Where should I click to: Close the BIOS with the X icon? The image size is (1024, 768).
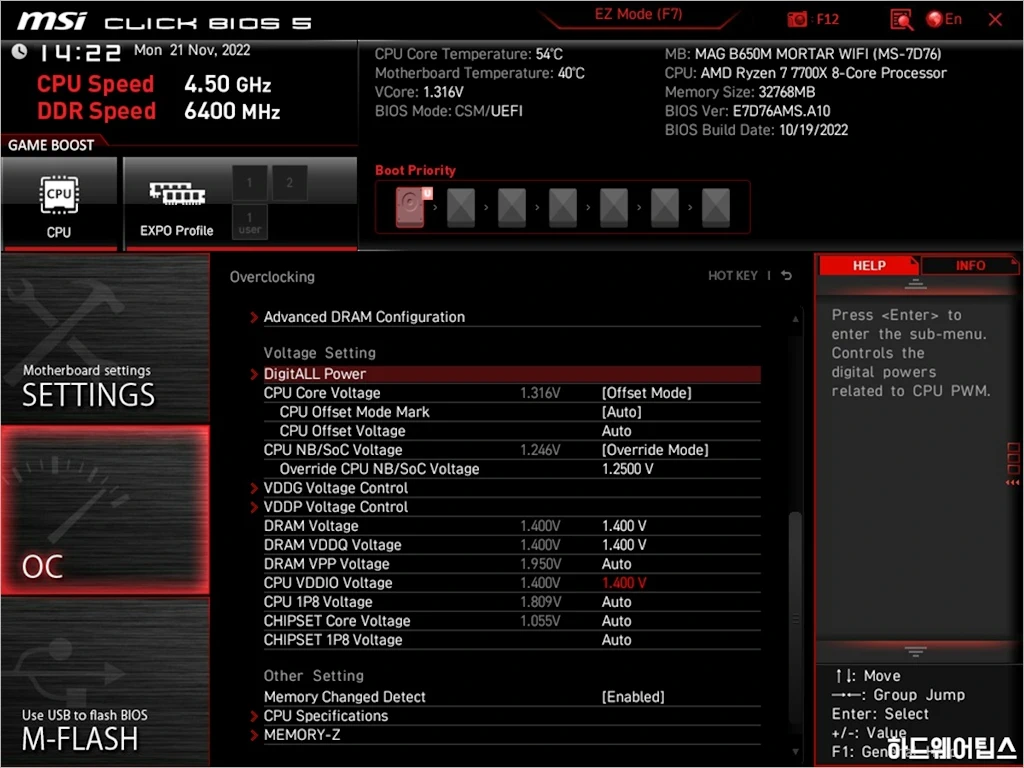point(995,20)
